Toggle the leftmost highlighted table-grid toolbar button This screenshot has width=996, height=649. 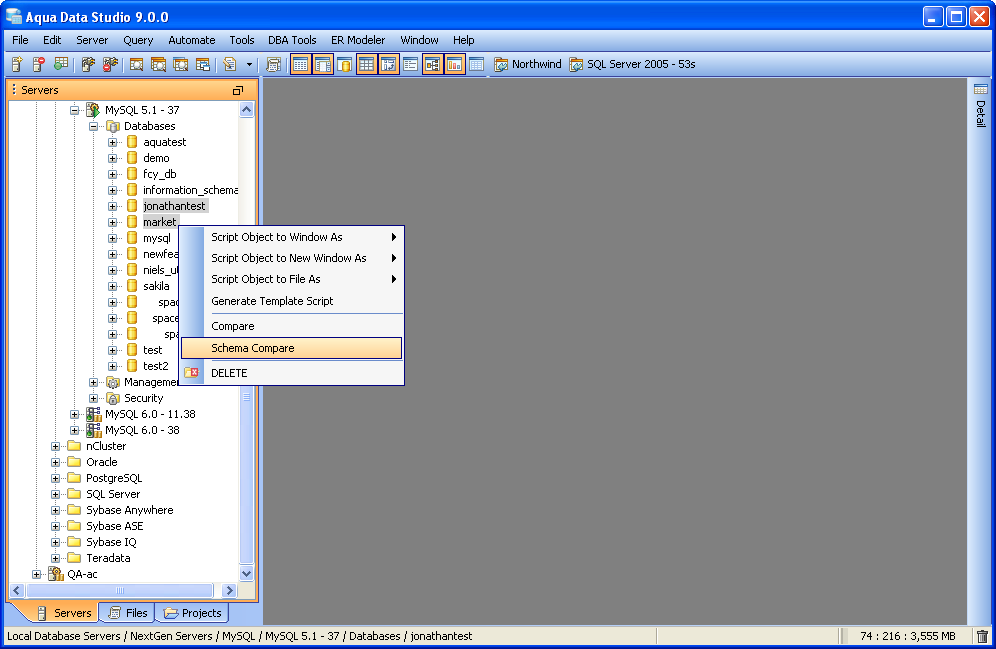tap(300, 64)
